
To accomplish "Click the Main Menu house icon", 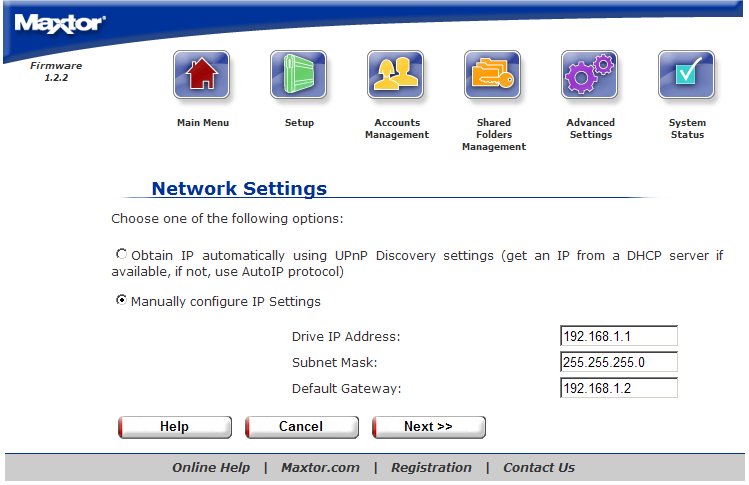I will 202,75.
